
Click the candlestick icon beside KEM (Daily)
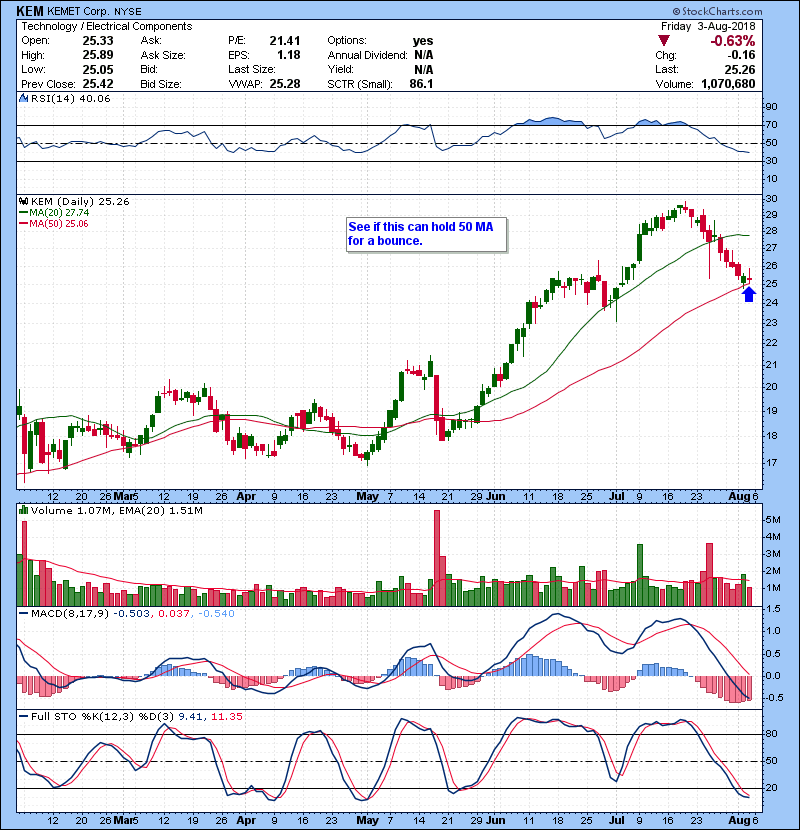pyautogui.click(x=23, y=202)
